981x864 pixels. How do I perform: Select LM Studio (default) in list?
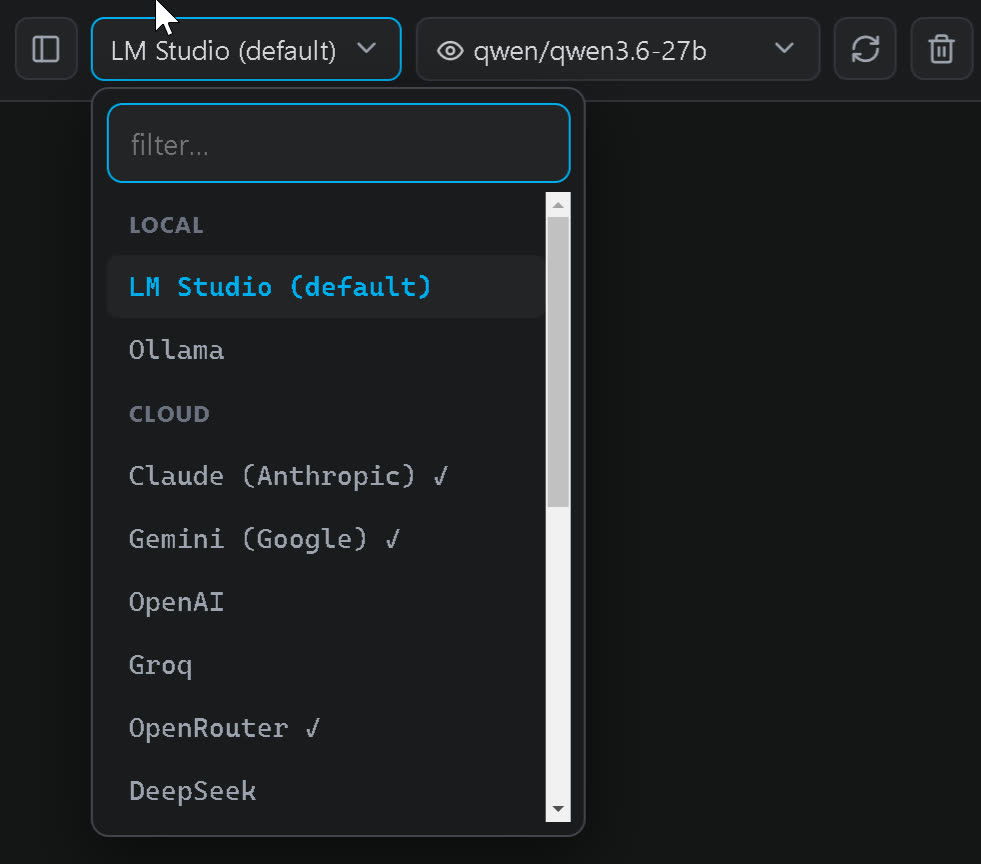point(325,287)
